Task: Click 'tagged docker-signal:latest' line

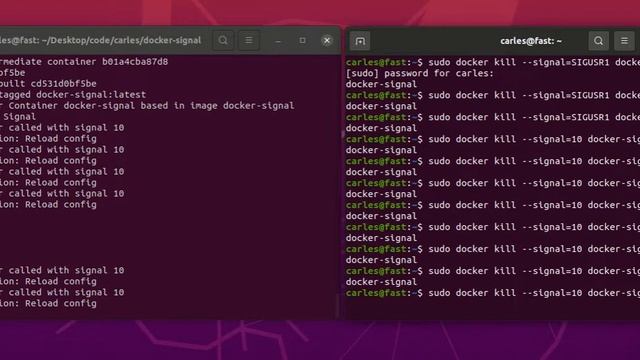Action: coord(73,95)
